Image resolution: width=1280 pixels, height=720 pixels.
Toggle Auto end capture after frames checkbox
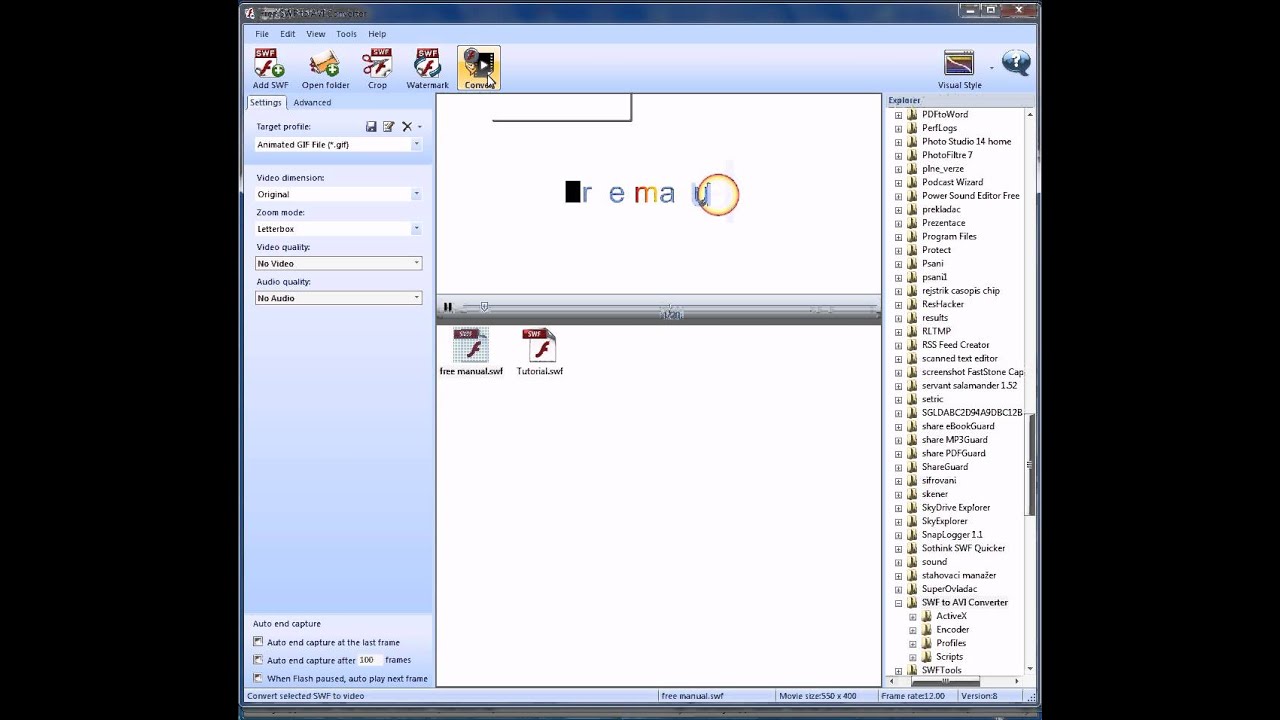coord(258,660)
